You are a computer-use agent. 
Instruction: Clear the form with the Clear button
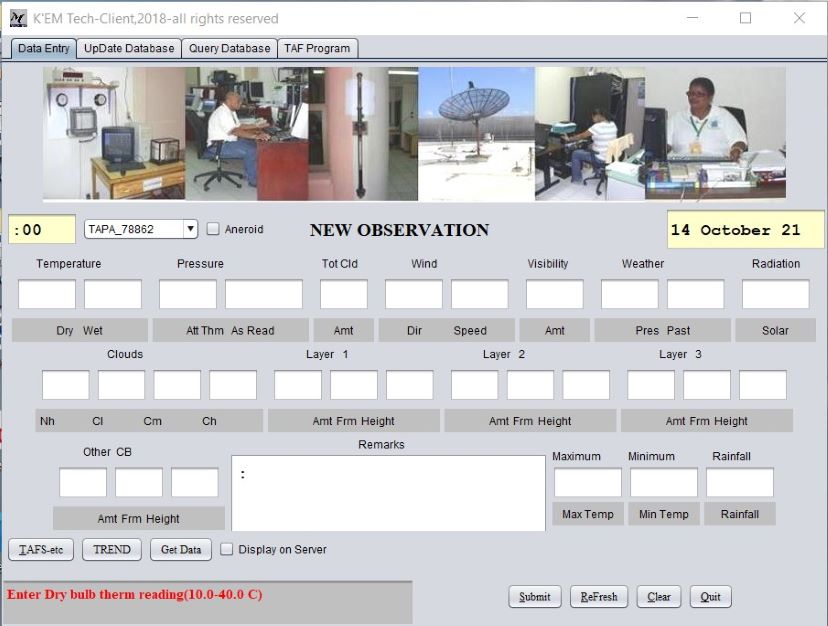pos(658,596)
